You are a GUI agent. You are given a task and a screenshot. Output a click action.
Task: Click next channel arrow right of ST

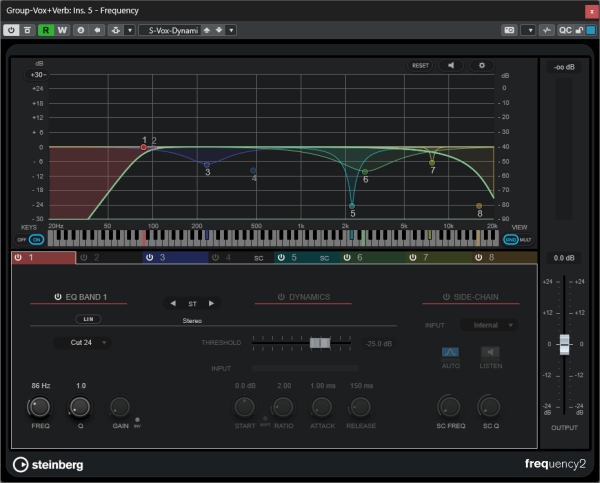click(x=211, y=304)
